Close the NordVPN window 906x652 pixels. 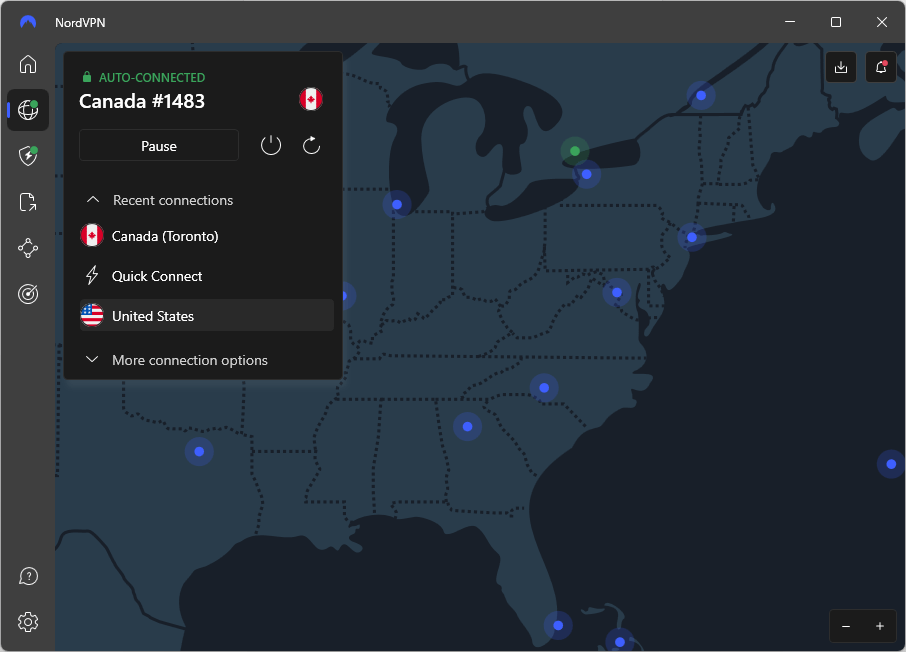pos(882,22)
